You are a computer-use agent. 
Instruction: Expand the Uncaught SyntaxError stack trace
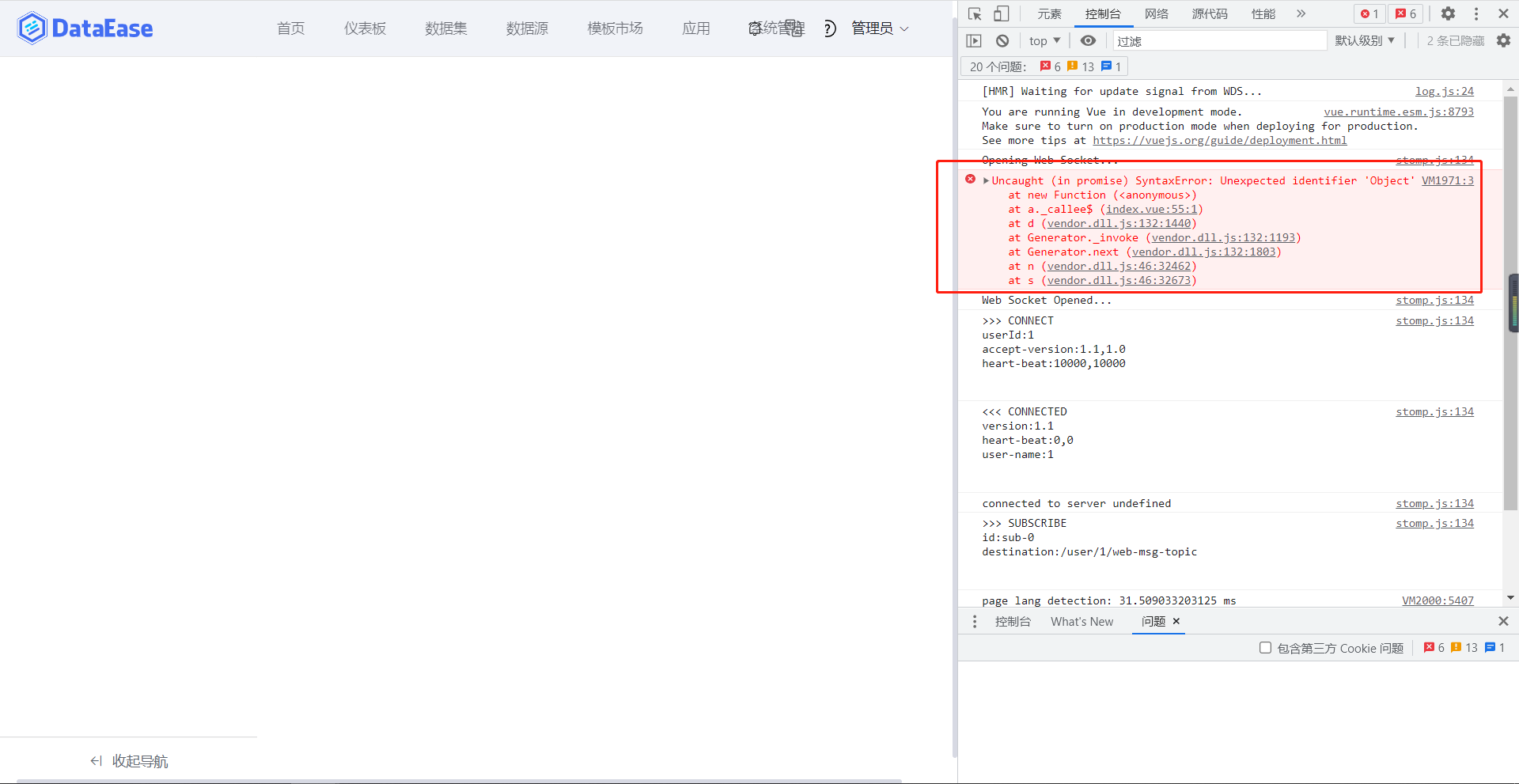coord(986,180)
